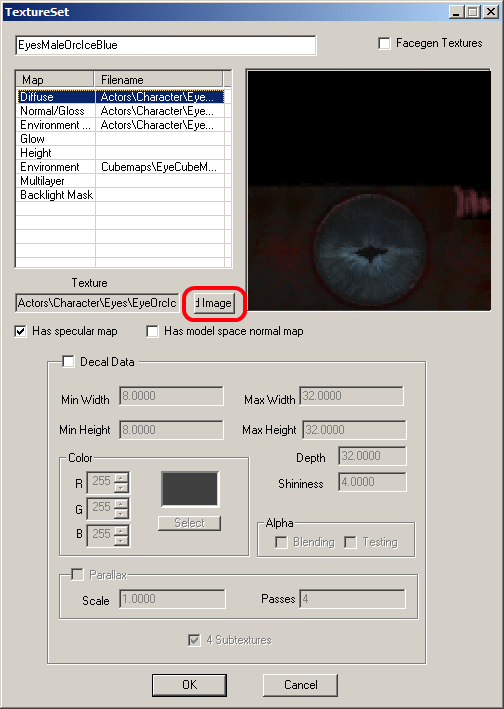504x709 pixels.
Task: Click the Depth field
Action: pos(372,456)
